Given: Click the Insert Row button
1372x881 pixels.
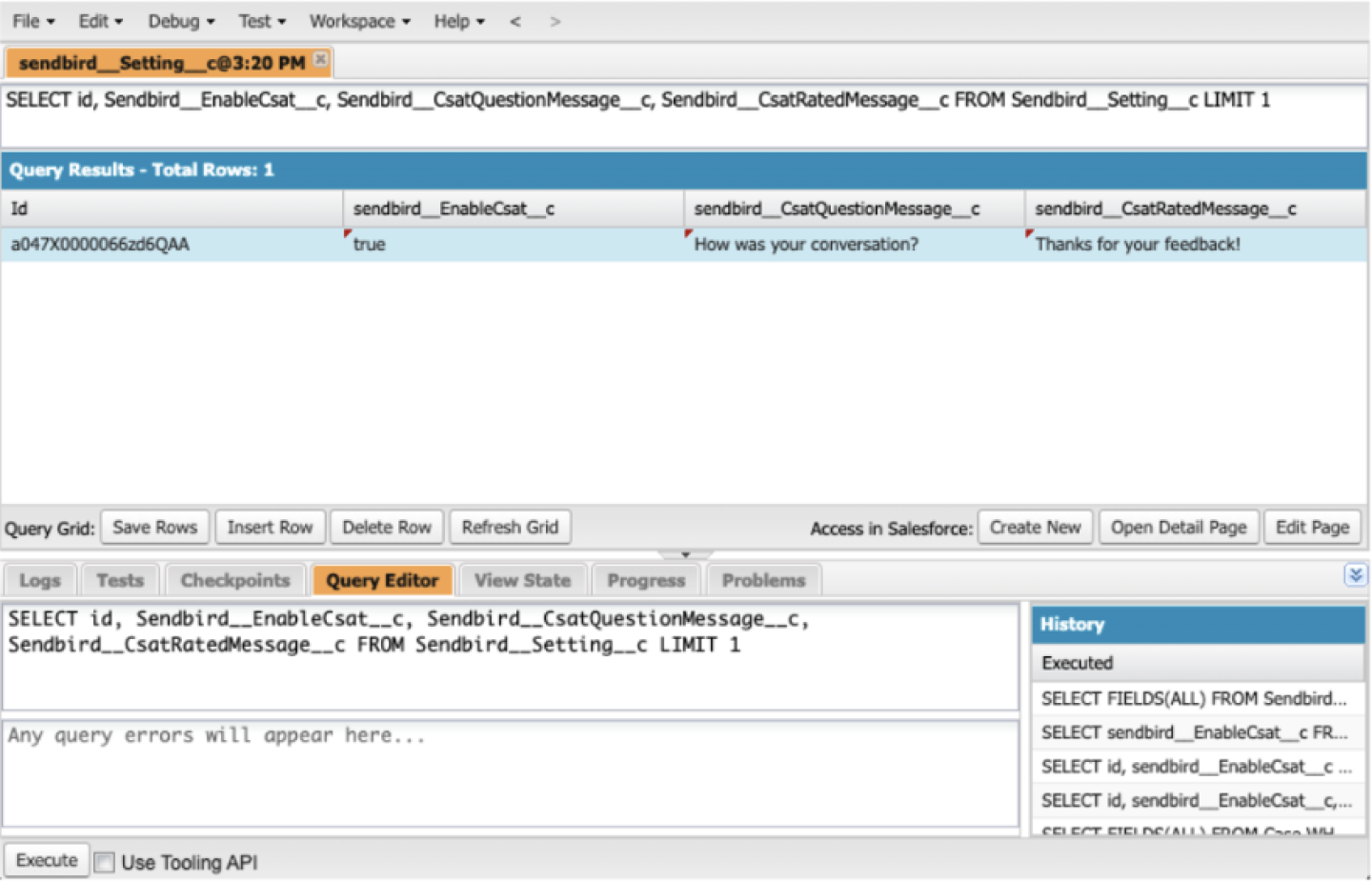Looking at the screenshot, I should point(270,528).
